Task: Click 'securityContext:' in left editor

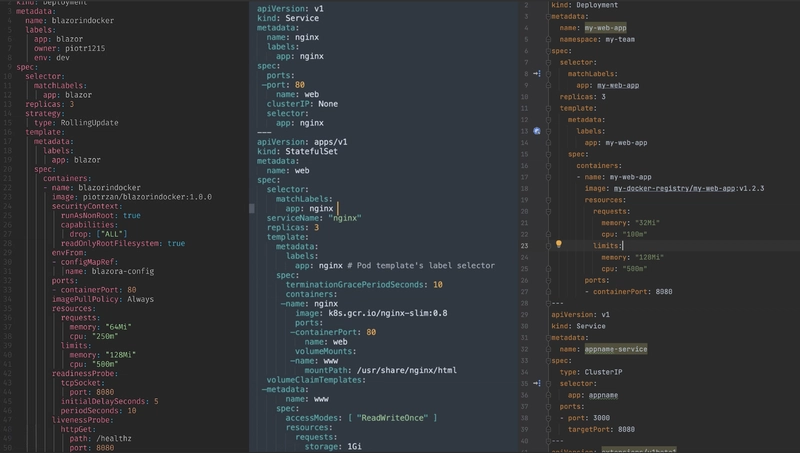Action: tap(87, 206)
